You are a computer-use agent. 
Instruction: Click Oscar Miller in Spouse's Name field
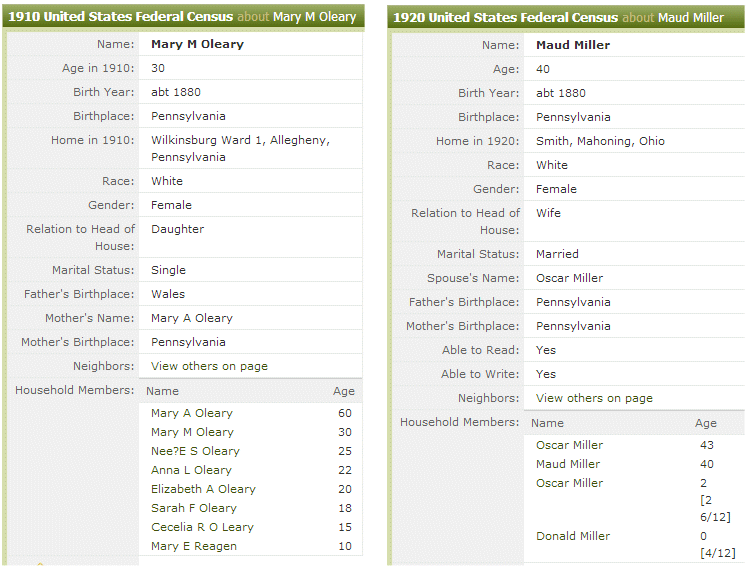pos(569,278)
